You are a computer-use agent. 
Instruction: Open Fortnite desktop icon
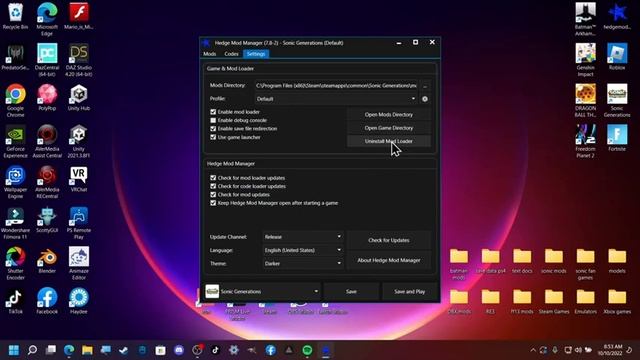(617, 139)
